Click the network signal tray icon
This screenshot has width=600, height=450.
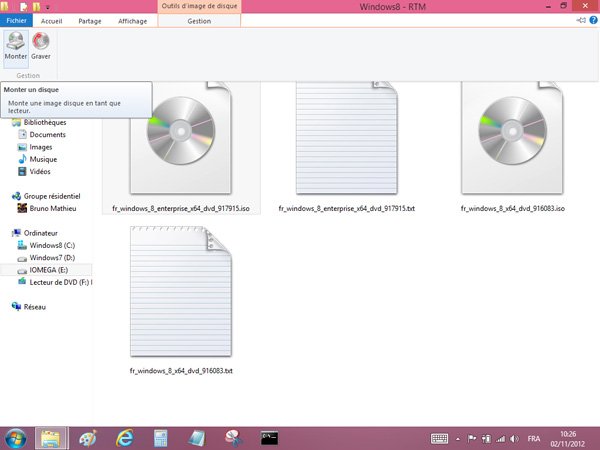(x=501, y=439)
